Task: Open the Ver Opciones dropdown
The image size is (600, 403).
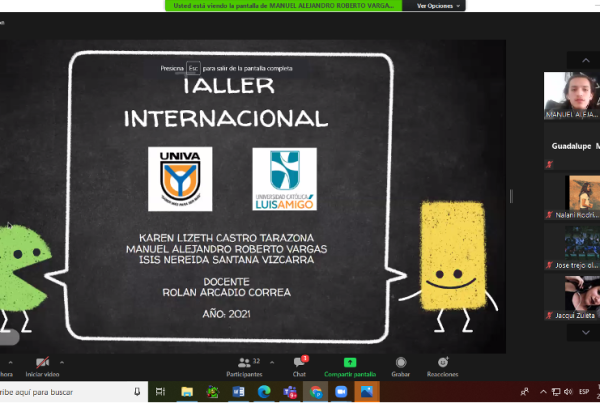Action: click(x=438, y=6)
